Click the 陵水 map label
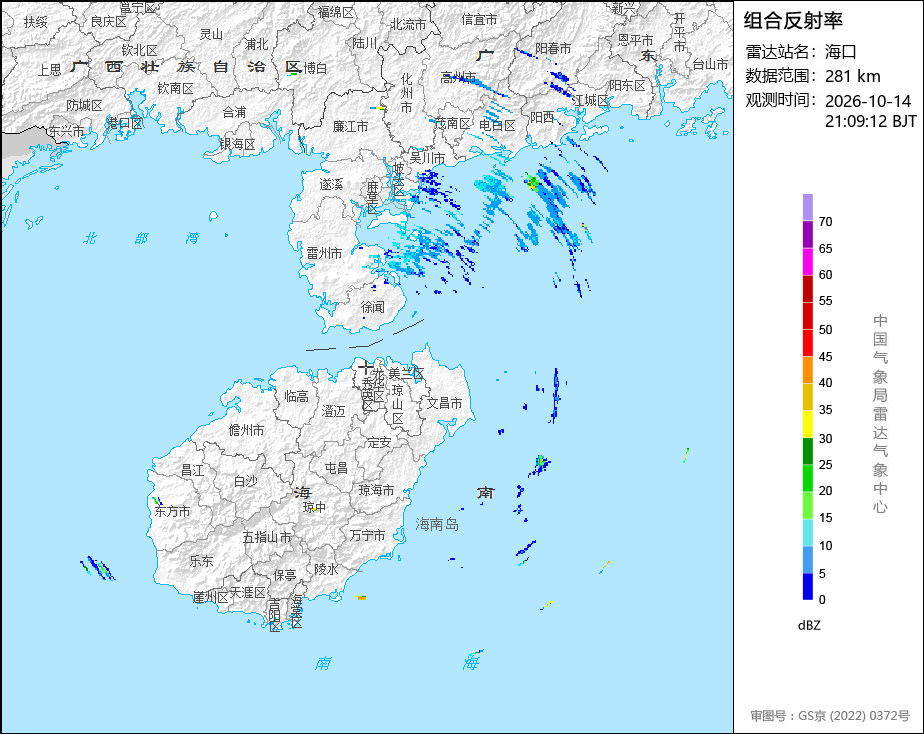This screenshot has height=734, width=924. pyautogui.click(x=326, y=569)
